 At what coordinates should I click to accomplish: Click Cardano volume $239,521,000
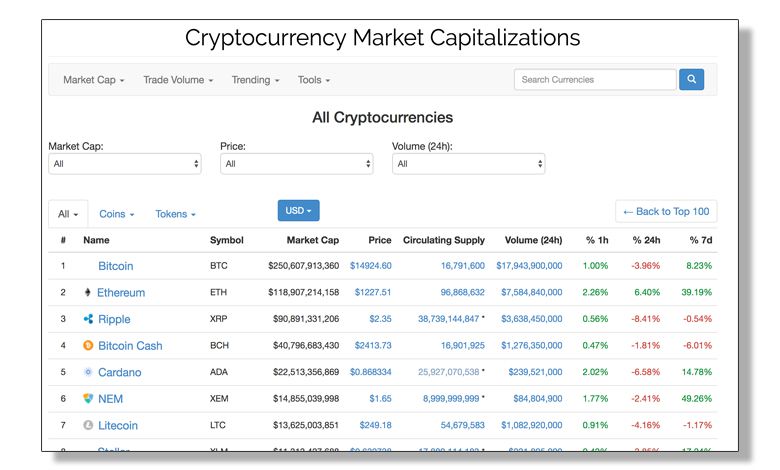click(535, 372)
